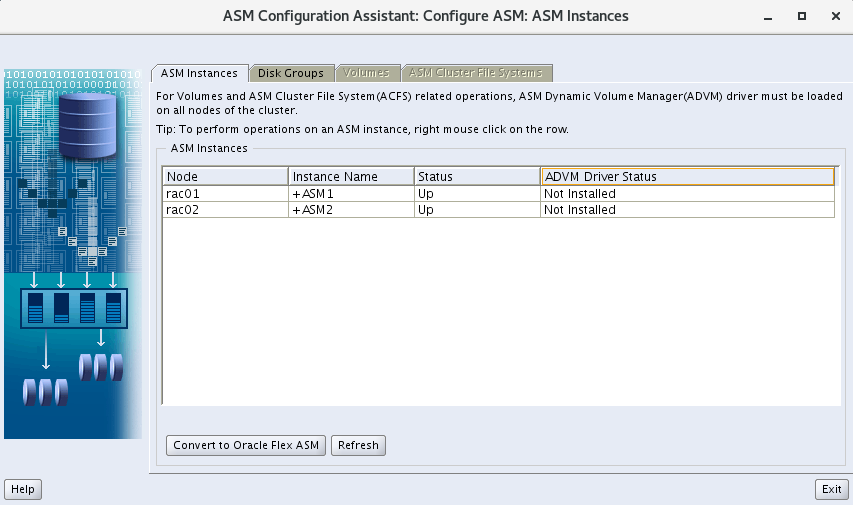Click the Node column header
The height and width of the screenshot is (505, 853).
225,177
